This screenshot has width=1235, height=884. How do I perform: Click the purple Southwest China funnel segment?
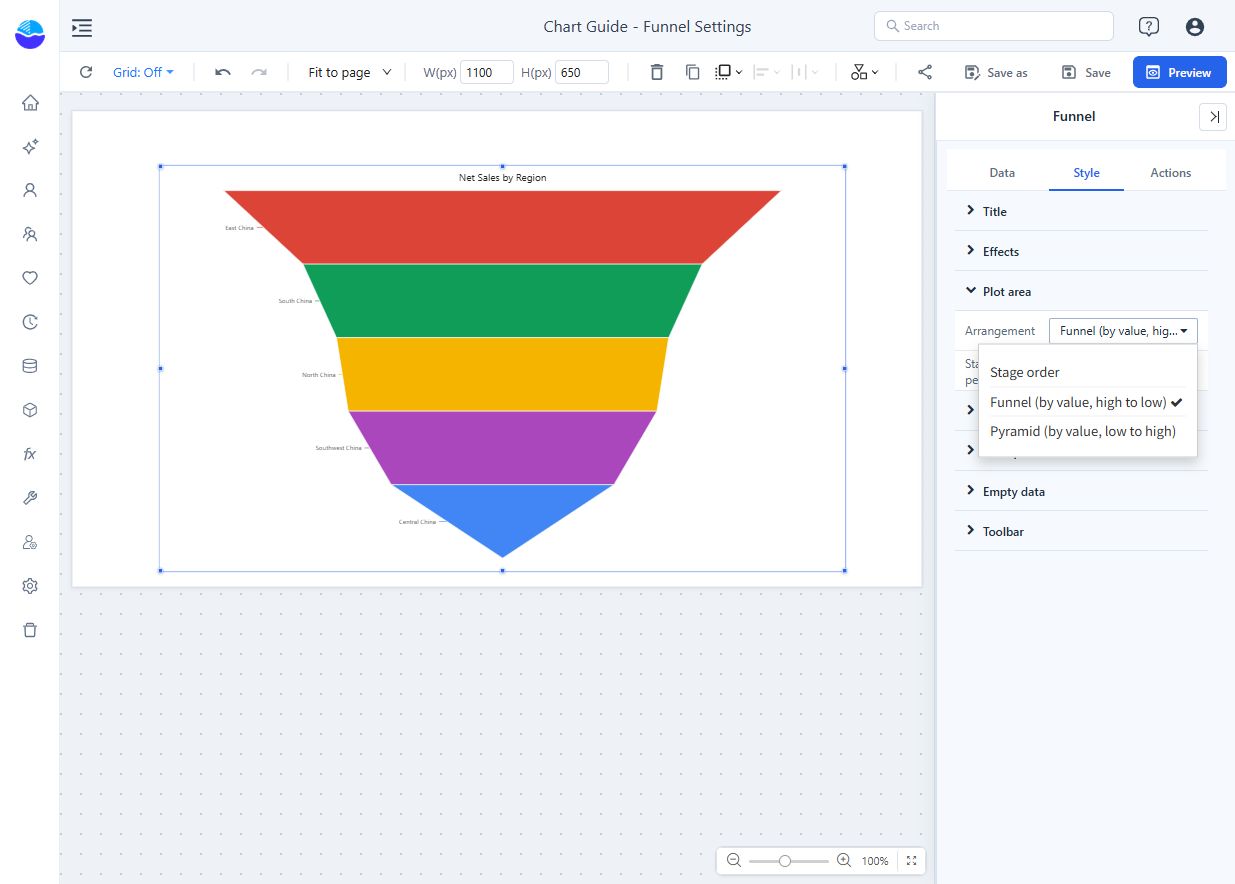(x=502, y=448)
